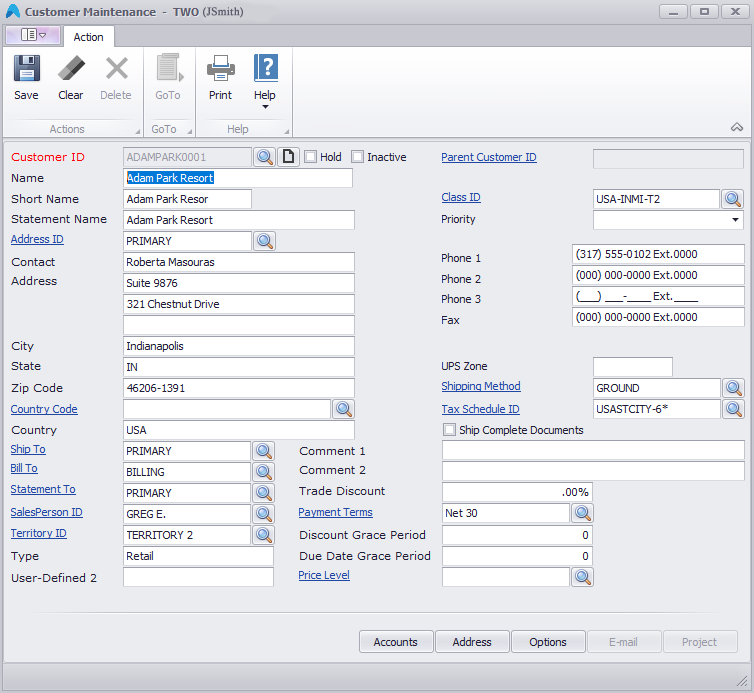Collapse the ribbon with chevron icon

click(x=737, y=127)
